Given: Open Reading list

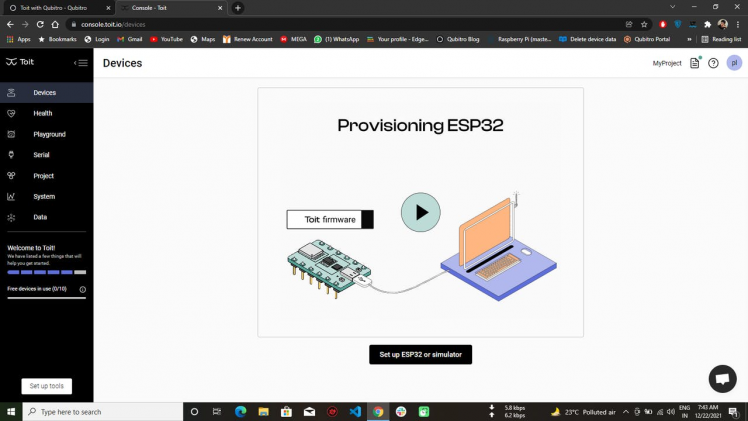Looking at the screenshot, I should [721, 39].
